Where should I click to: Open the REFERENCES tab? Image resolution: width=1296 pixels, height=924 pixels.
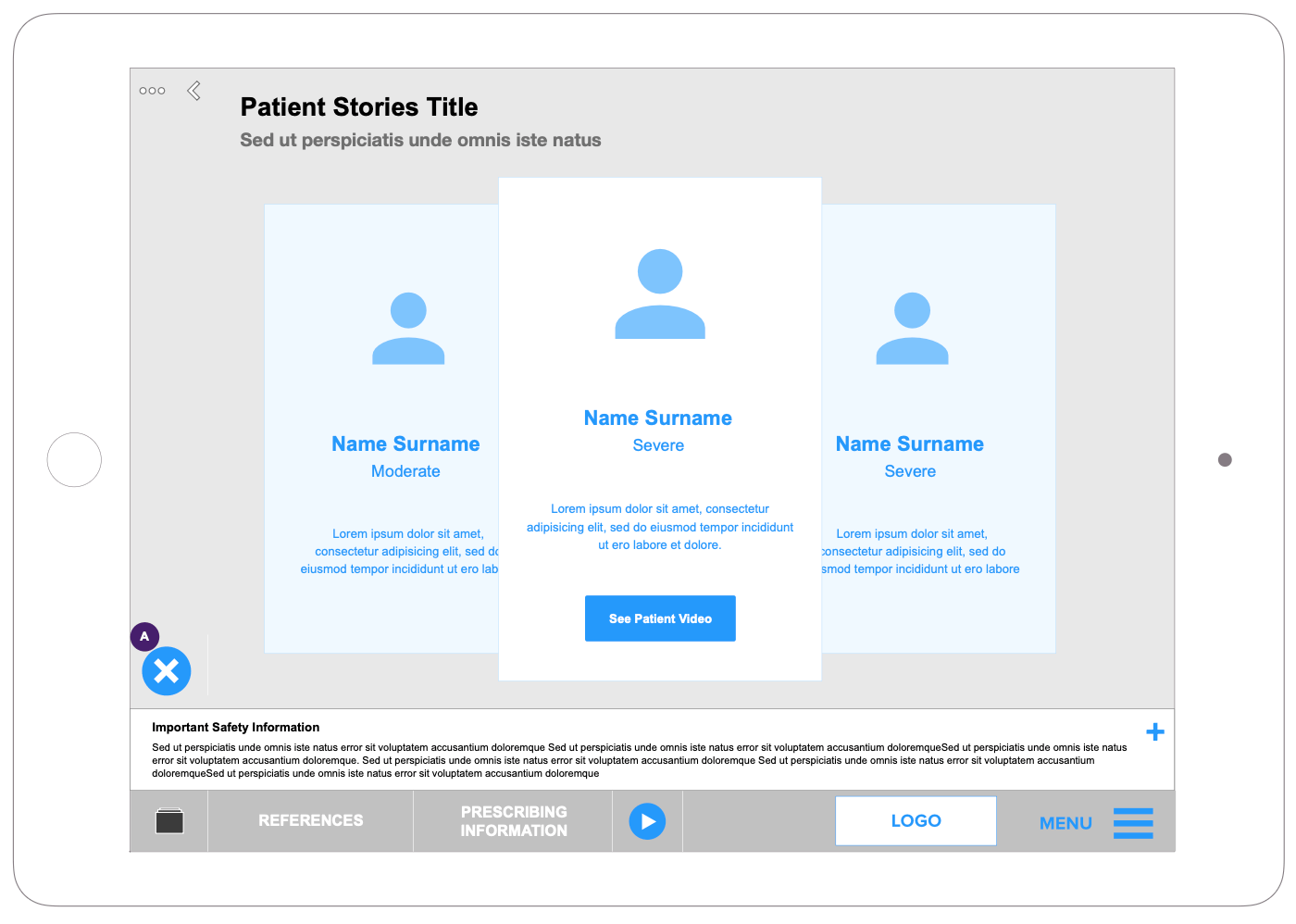click(x=310, y=820)
